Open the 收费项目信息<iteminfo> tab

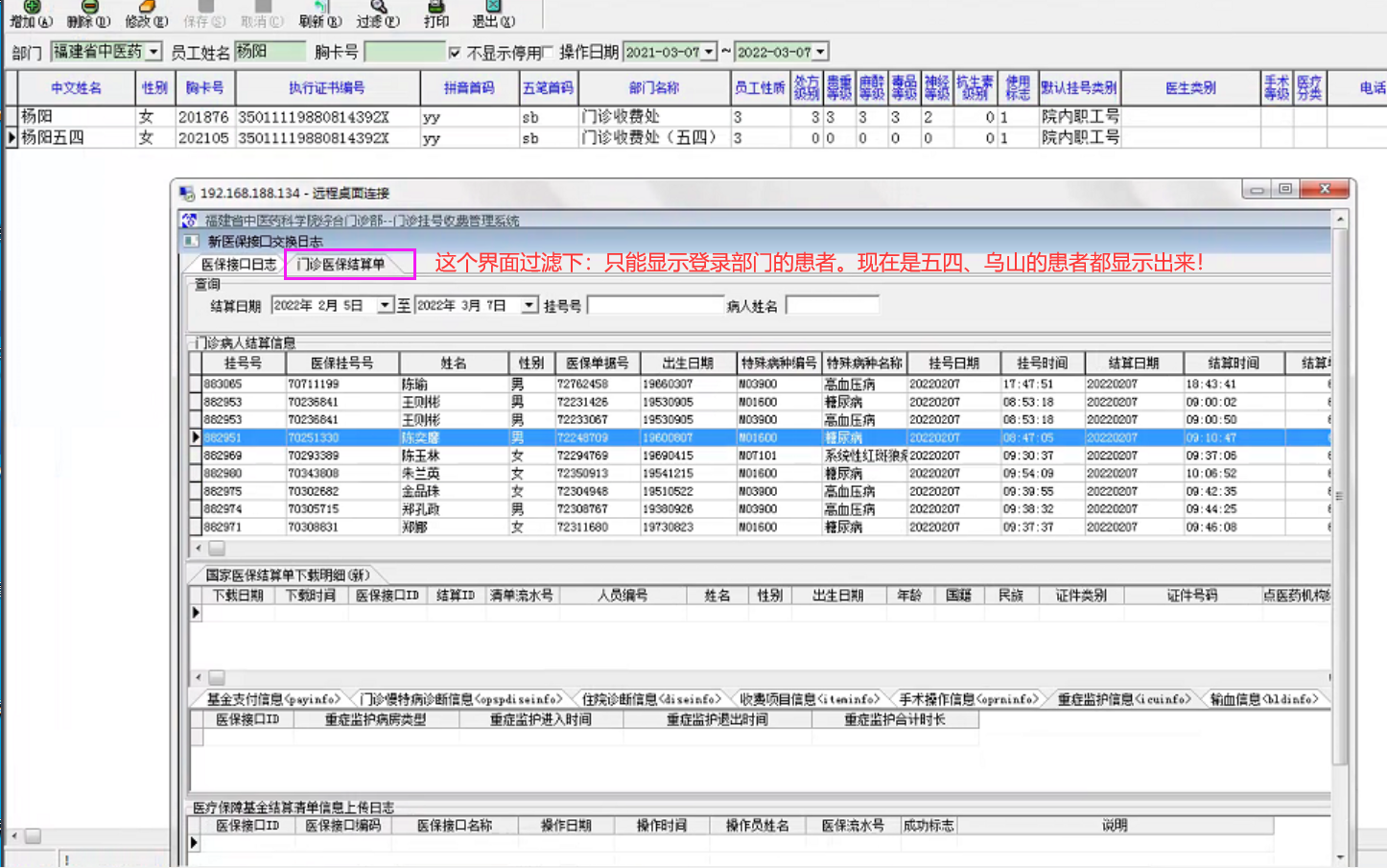pyautogui.click(x=810, y=699)
